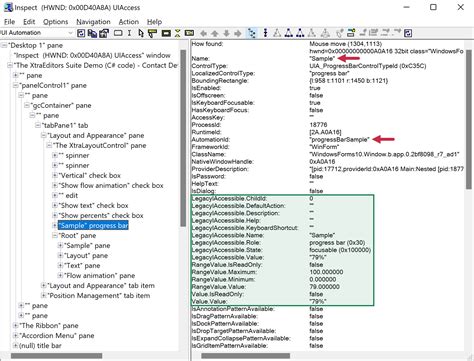Expand the "Show percents" check box node
The height and width of the screenshot is (361, 474).
(x=55, y=215)
